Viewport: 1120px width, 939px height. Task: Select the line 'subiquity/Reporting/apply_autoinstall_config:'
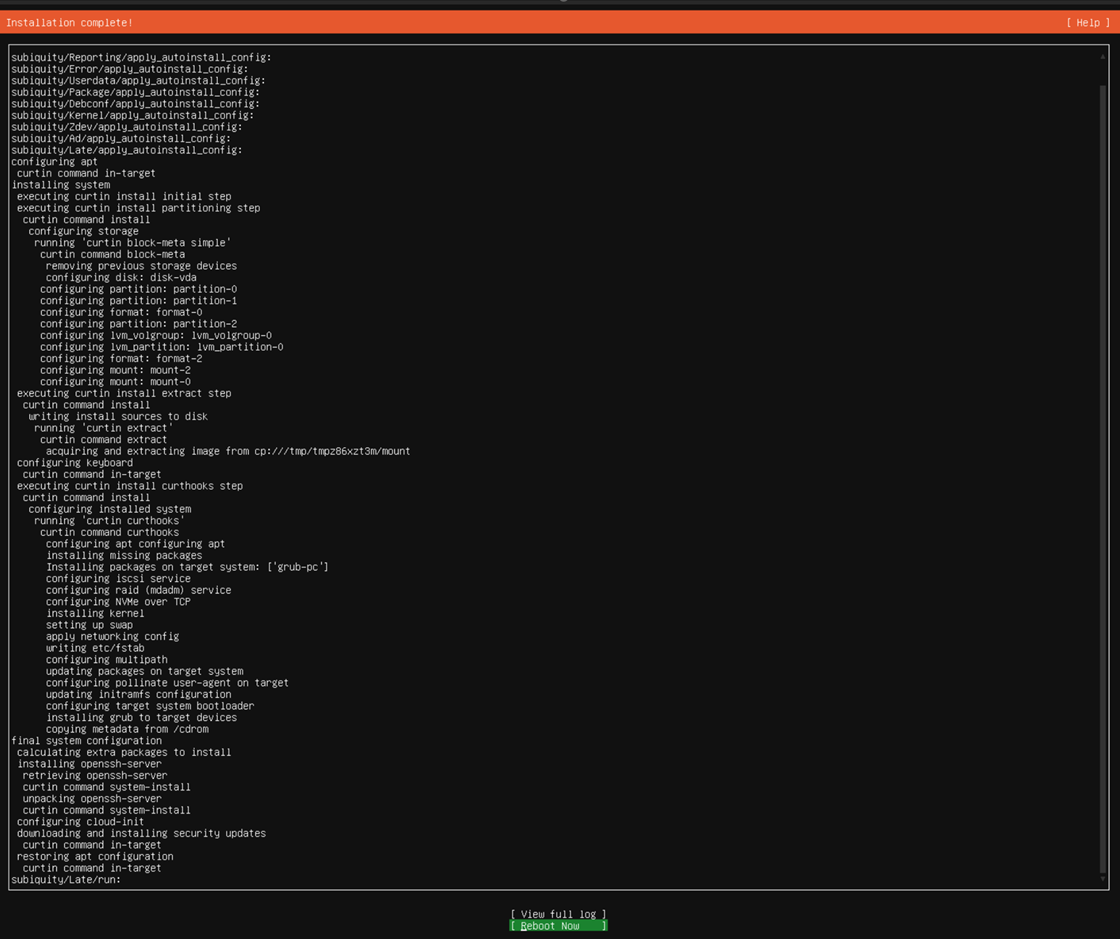141,57
